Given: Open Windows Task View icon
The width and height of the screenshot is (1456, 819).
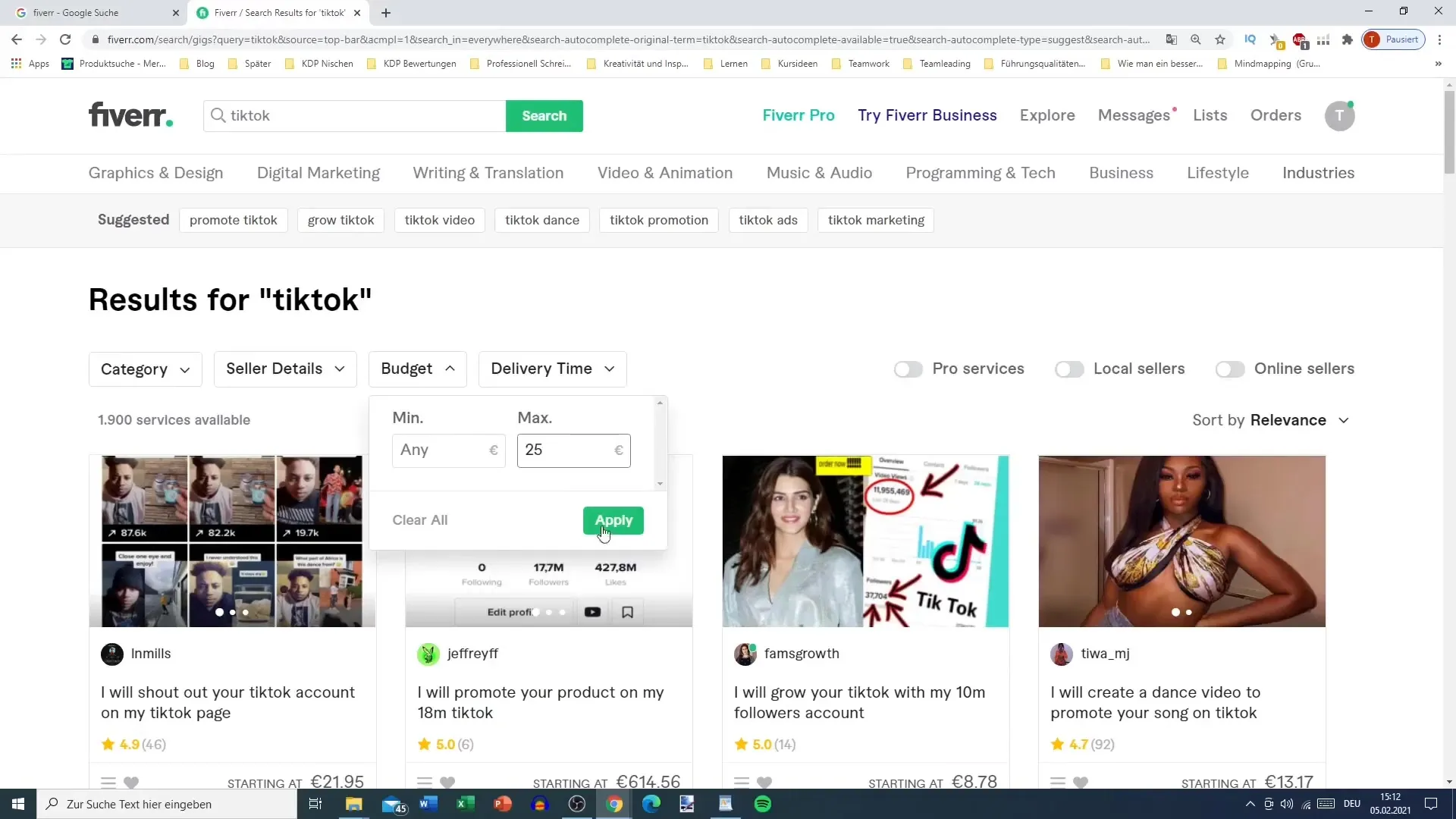Looking at the screenshot, I should click(x=315, y=804).
